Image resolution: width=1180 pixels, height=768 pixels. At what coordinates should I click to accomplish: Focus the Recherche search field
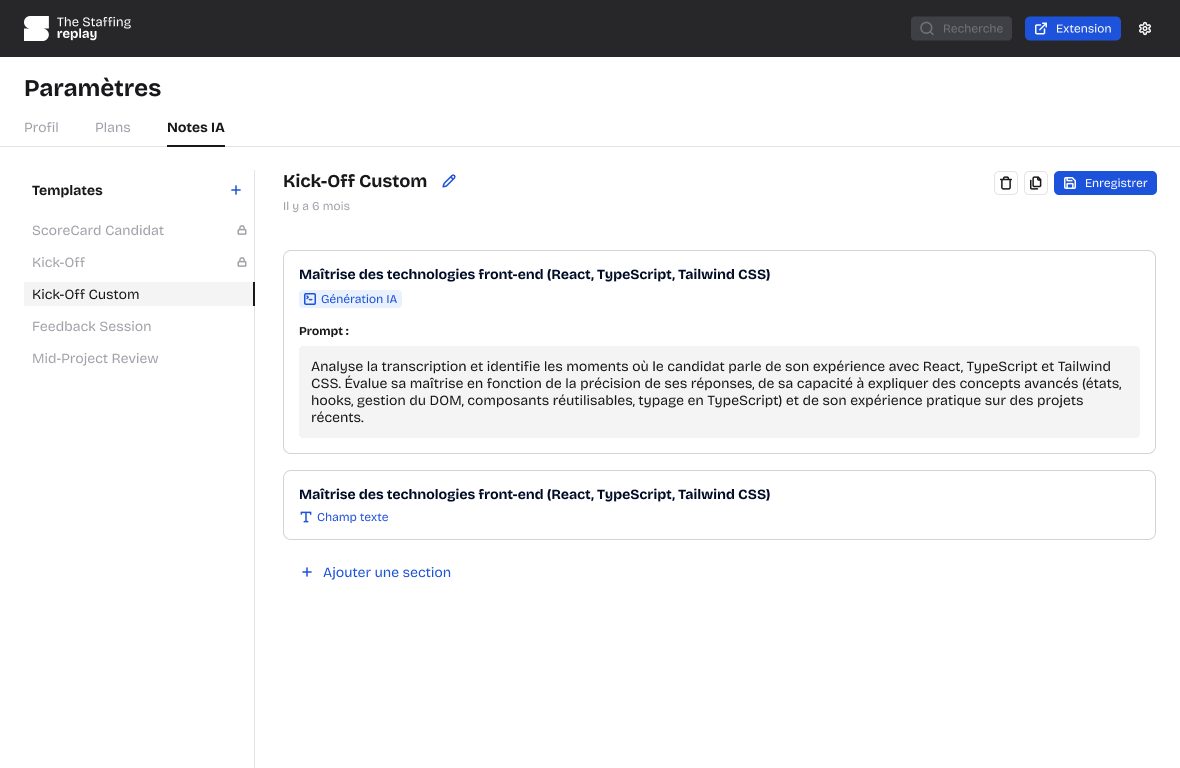961,29
